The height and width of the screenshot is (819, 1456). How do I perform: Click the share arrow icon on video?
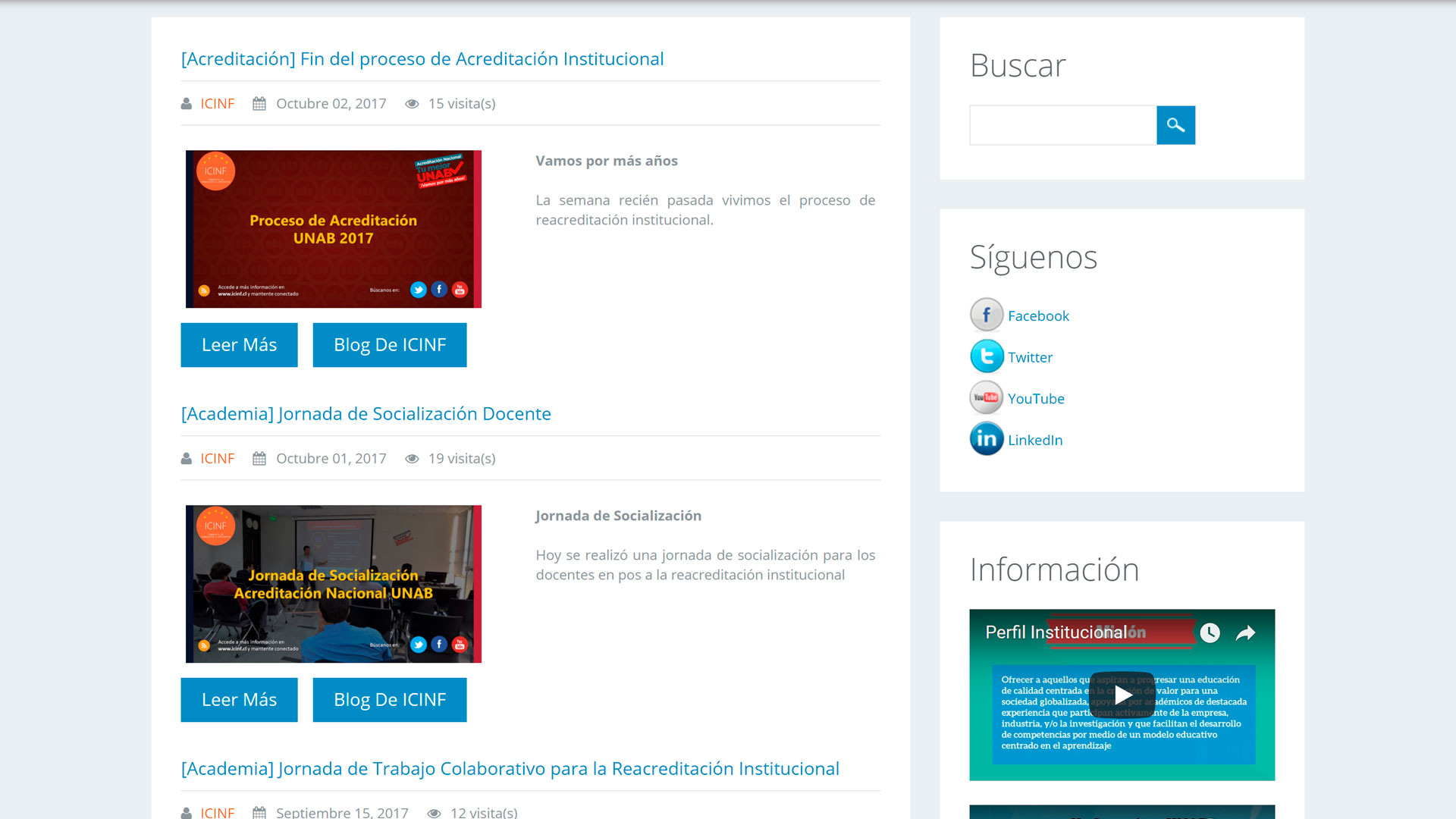(x=1246, y=632)
